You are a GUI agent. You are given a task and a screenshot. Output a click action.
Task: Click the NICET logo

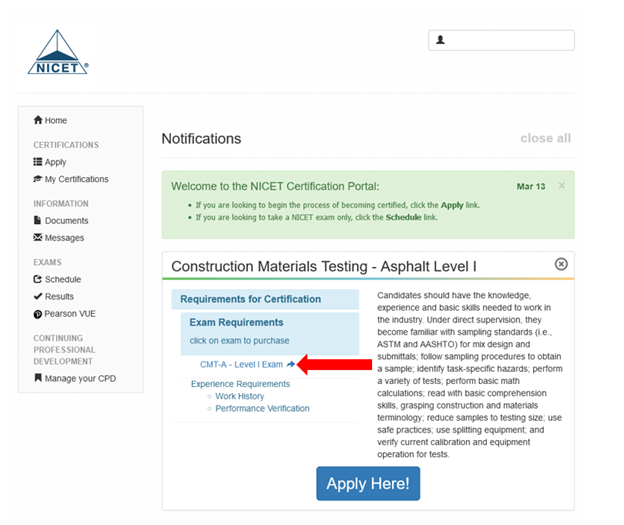58,52
